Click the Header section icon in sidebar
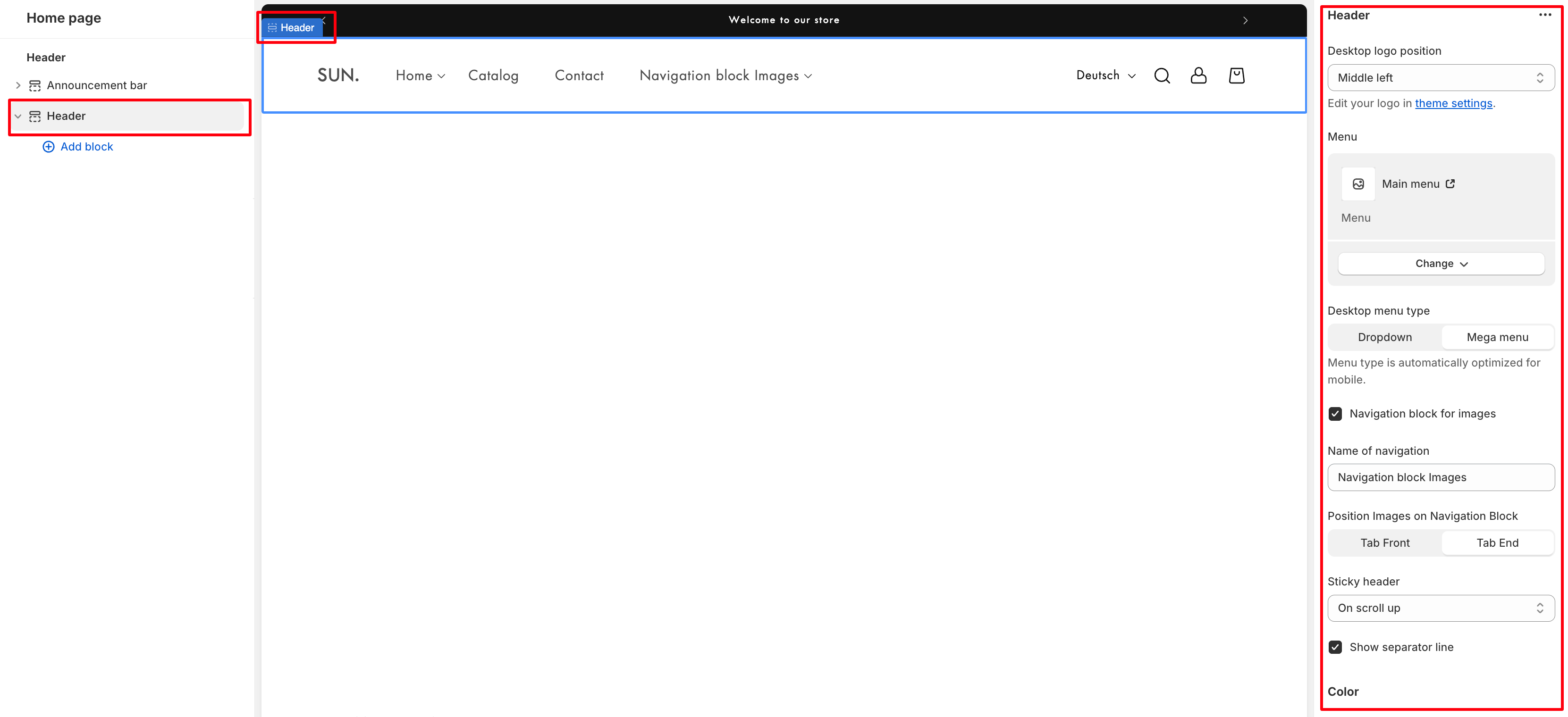 (x=35, y=116)
